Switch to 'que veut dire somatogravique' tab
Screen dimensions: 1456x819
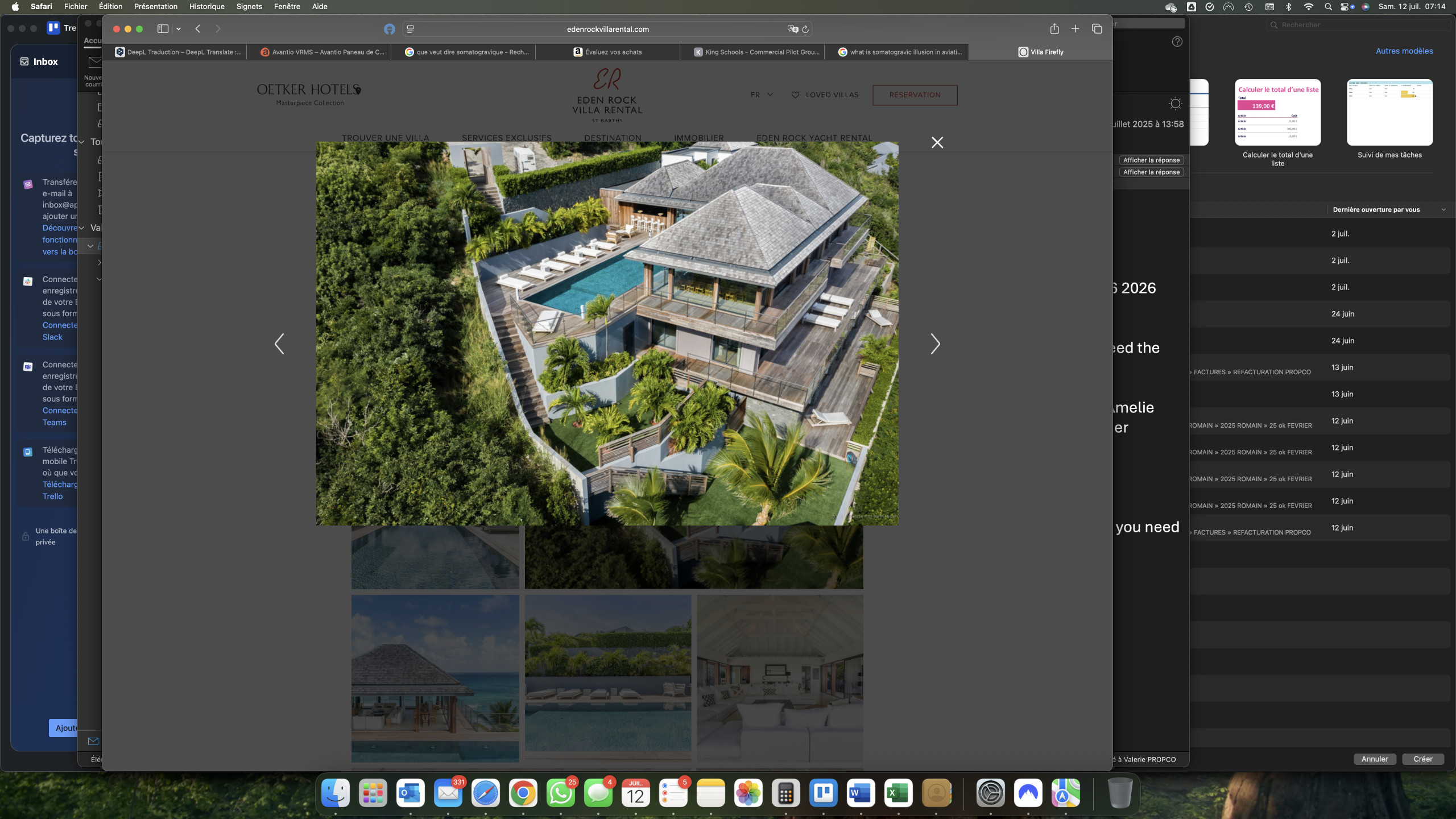pos(466,52)
